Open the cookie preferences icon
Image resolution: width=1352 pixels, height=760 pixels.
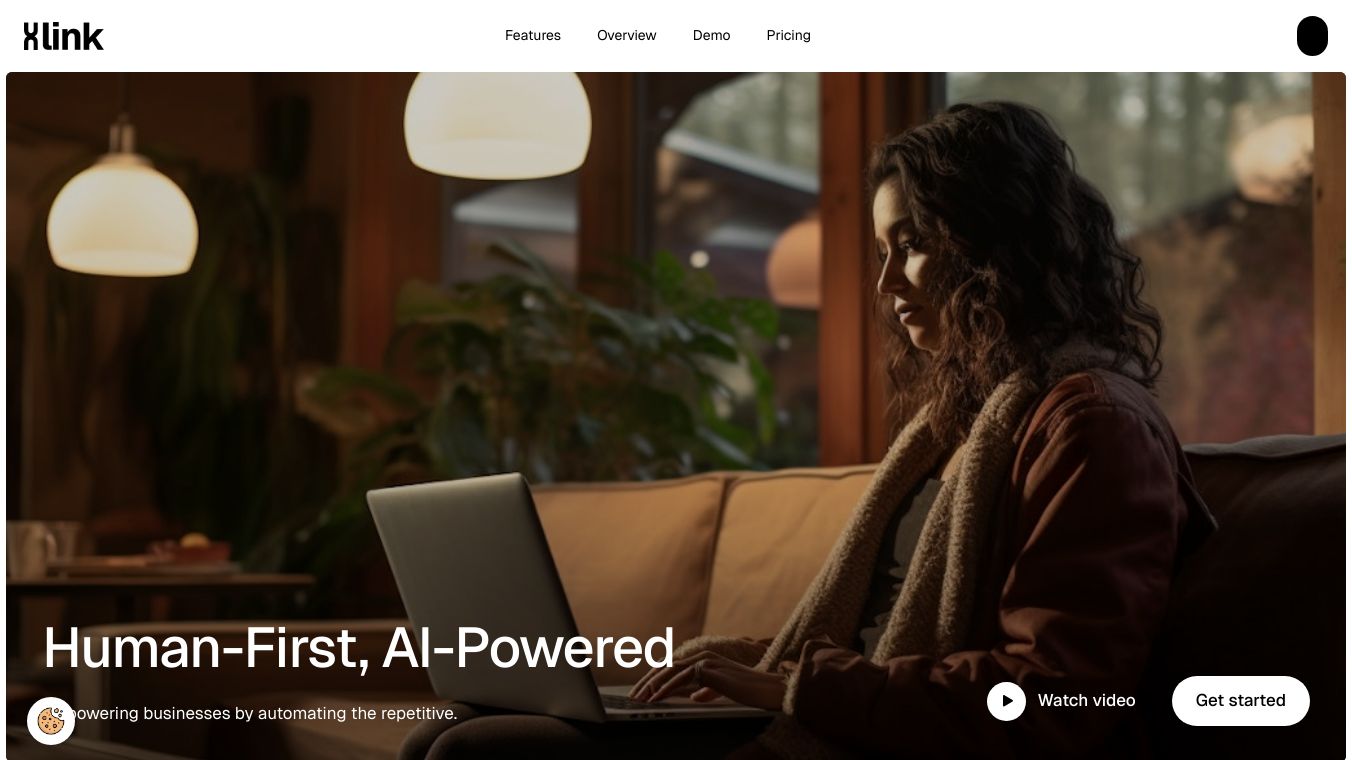[x=51, y=720]
